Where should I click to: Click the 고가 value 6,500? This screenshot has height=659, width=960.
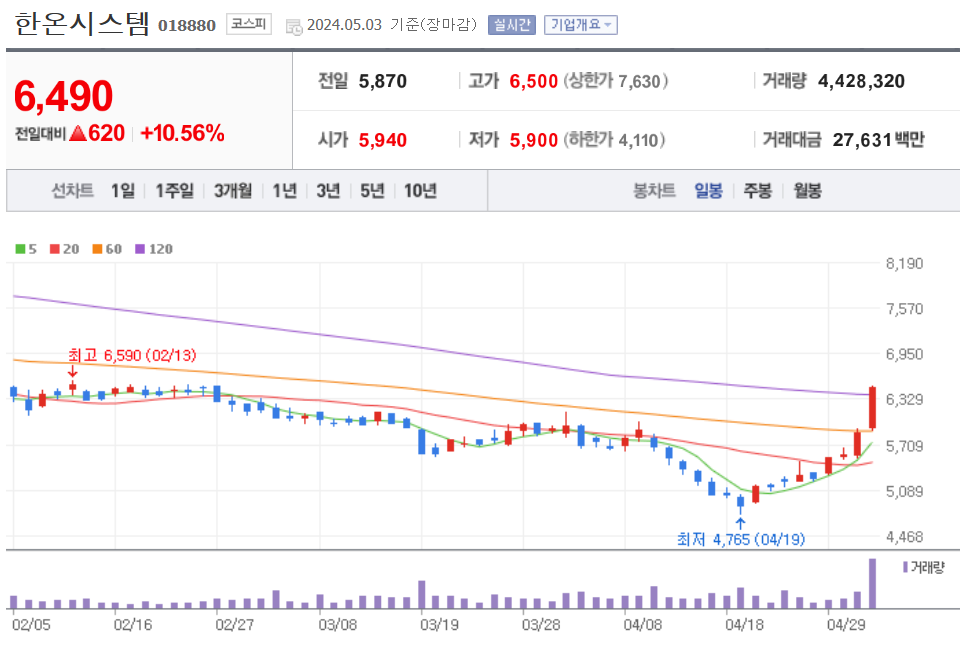coord(534,81)
